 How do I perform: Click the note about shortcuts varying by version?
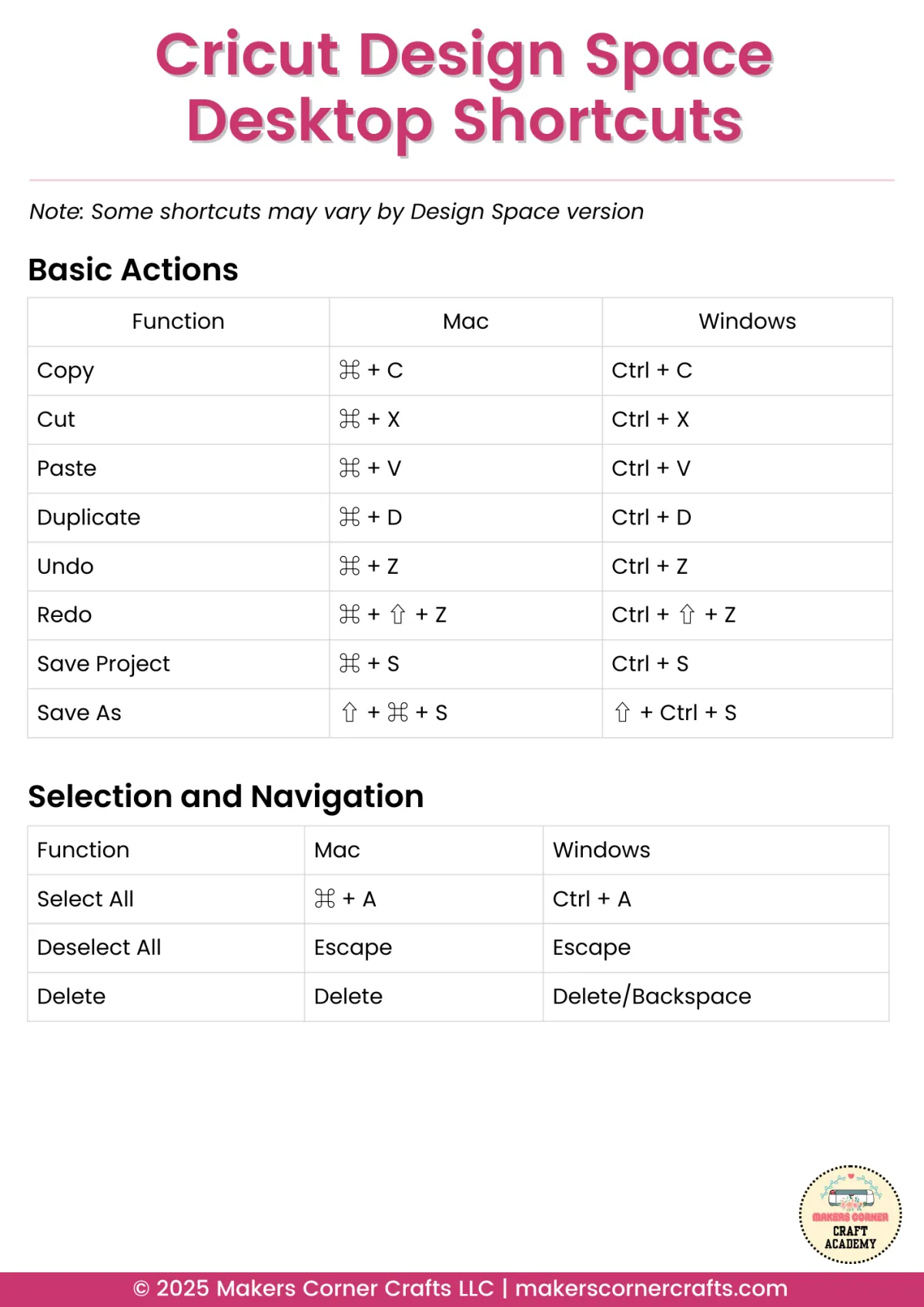tap(336, 212)
